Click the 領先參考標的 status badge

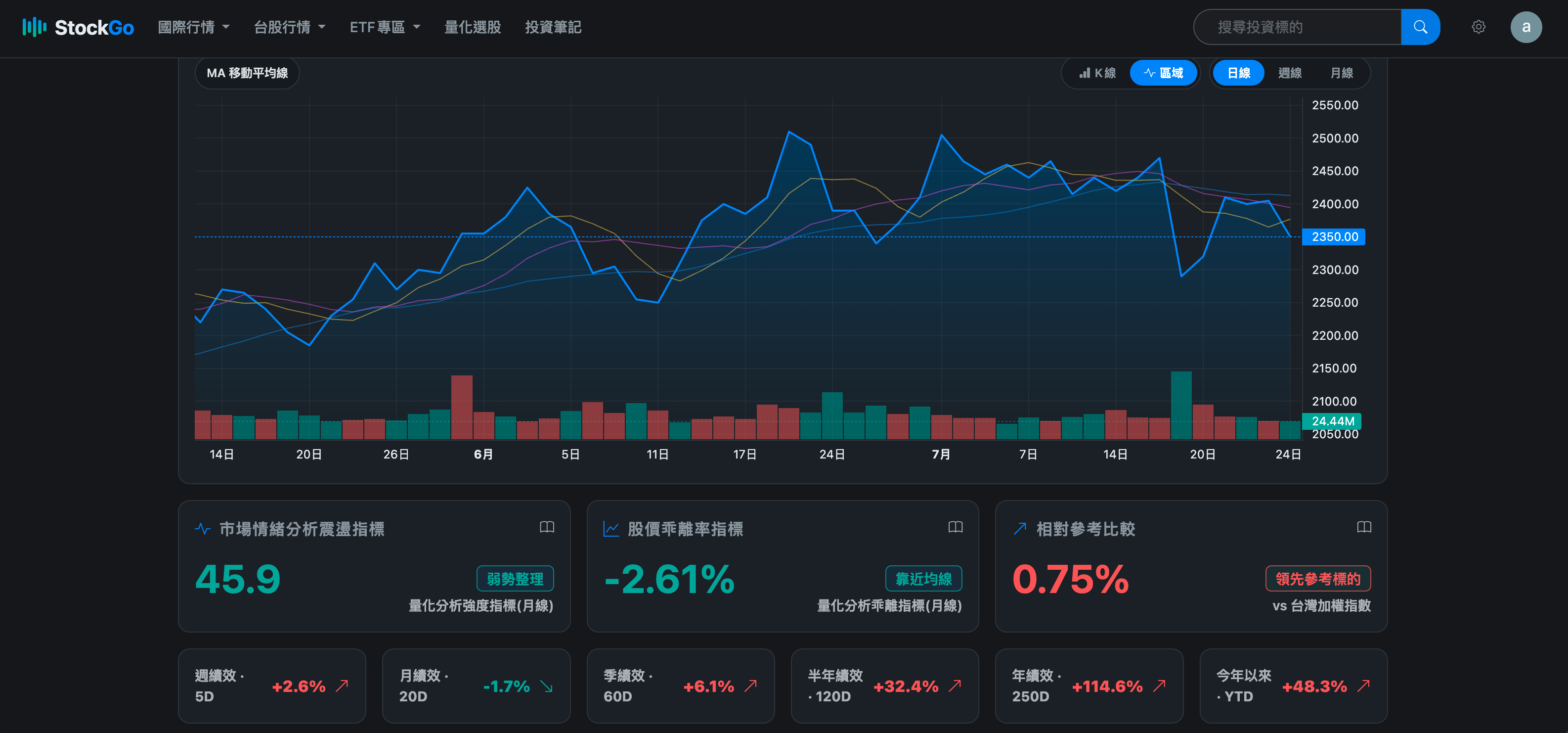(x=1318, y=578)
